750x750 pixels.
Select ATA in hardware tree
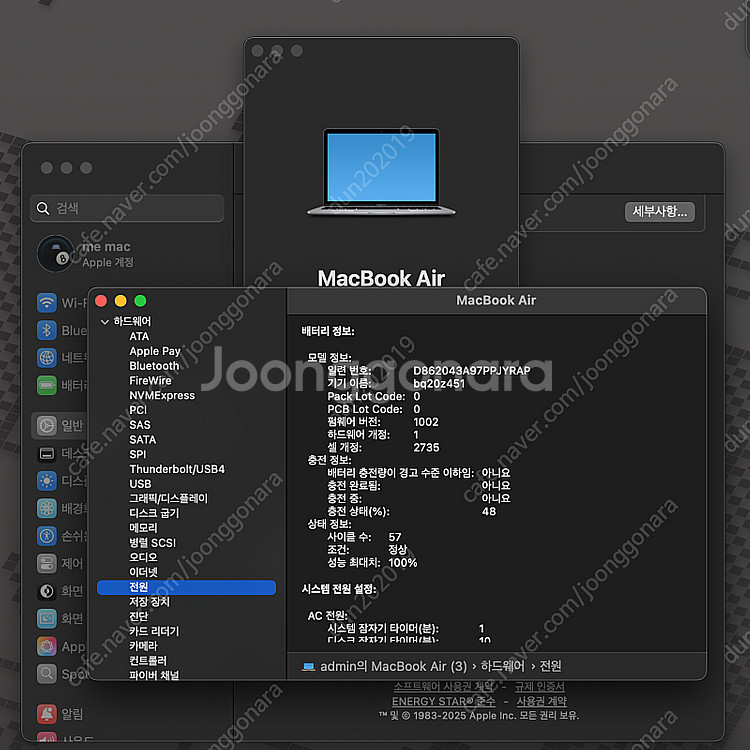139,336
